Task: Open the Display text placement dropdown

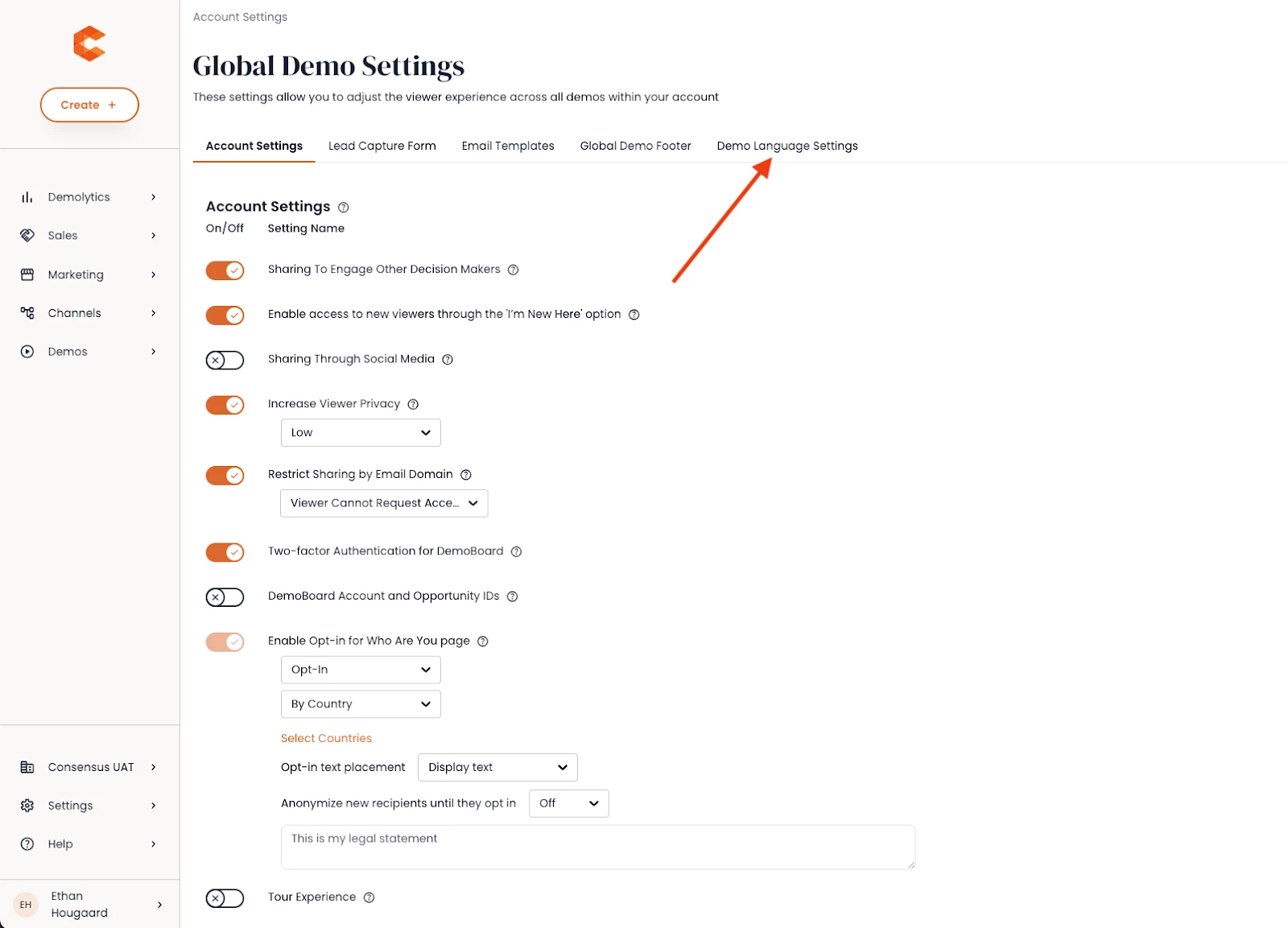Action: click(x=497, y=768)
